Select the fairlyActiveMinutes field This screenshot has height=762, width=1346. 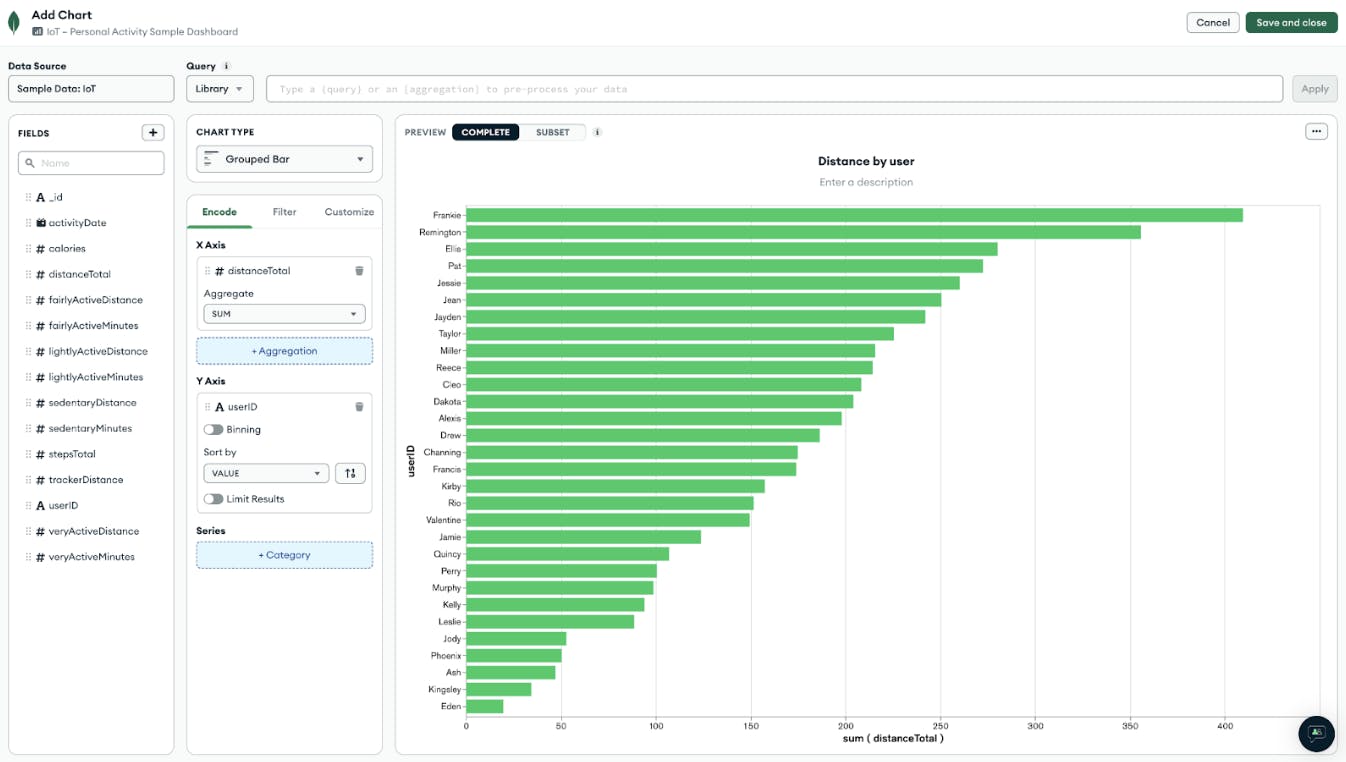pyautogui.click(x=93, y=326)
